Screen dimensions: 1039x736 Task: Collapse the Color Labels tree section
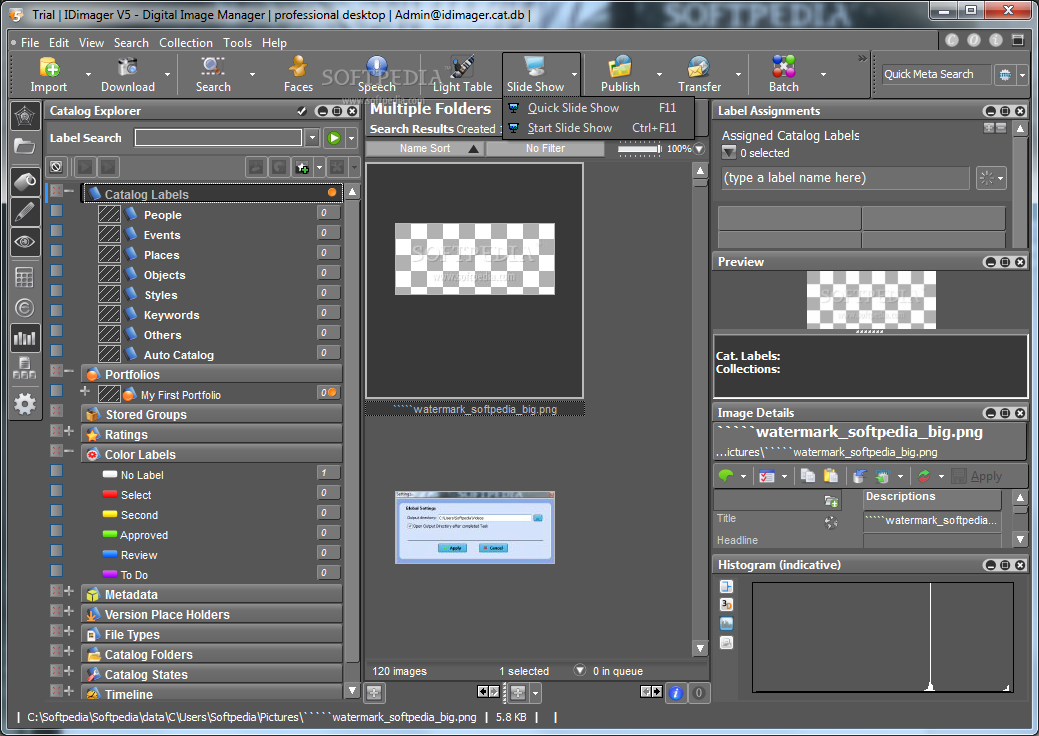pos(69,450)
